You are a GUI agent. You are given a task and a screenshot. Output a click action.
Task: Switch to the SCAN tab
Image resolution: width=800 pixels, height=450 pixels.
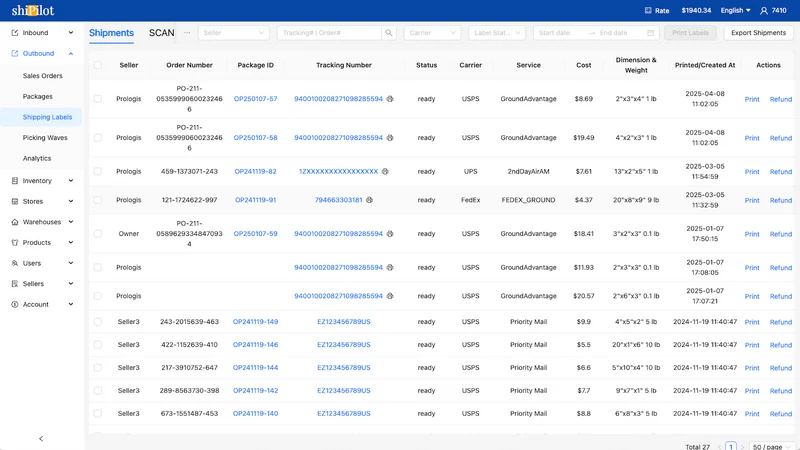coord(162,33)
